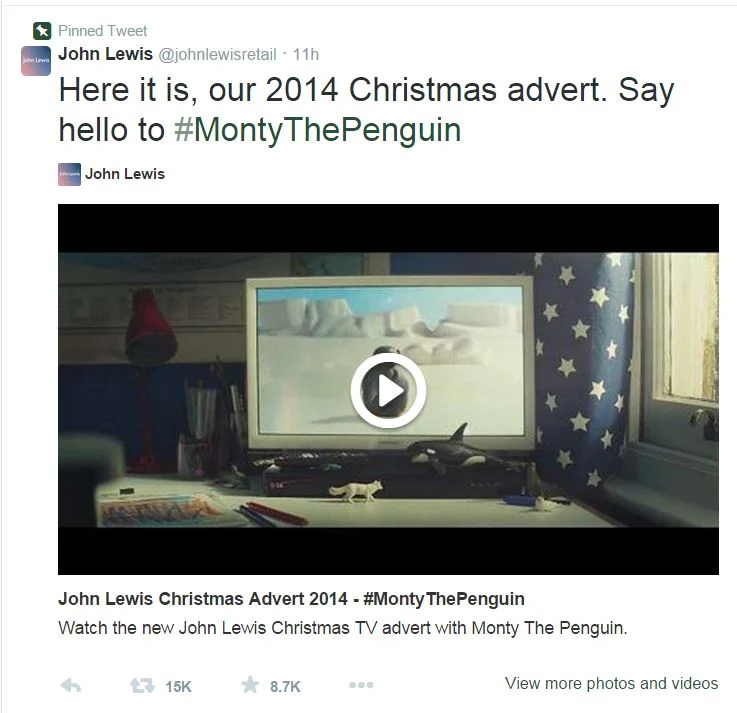
Task: Click the star curtain in video thumbnail
Action: pyautogui.click(x=583, y=367)
